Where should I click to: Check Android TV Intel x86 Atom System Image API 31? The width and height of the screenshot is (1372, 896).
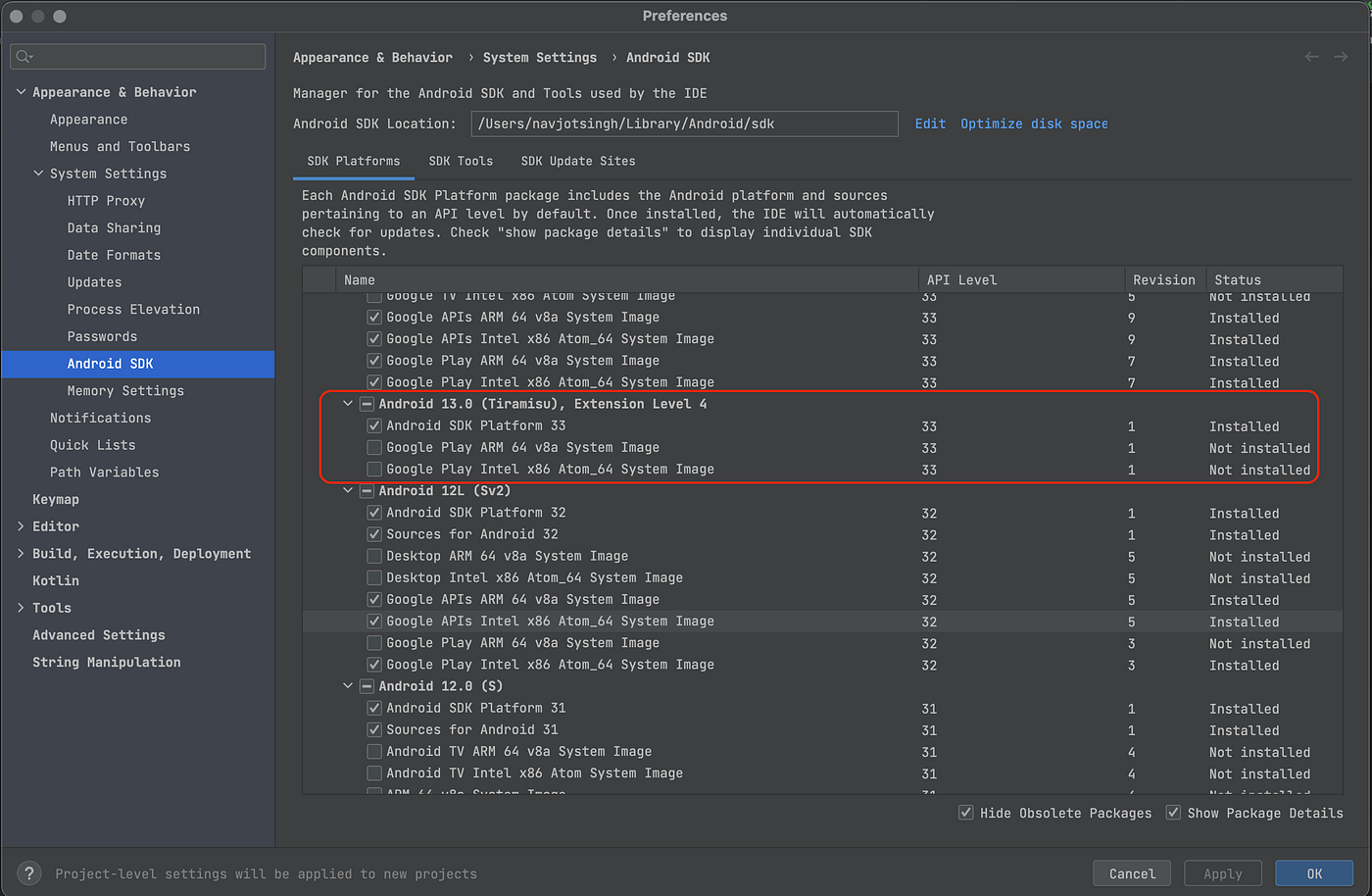pos(374,772)
